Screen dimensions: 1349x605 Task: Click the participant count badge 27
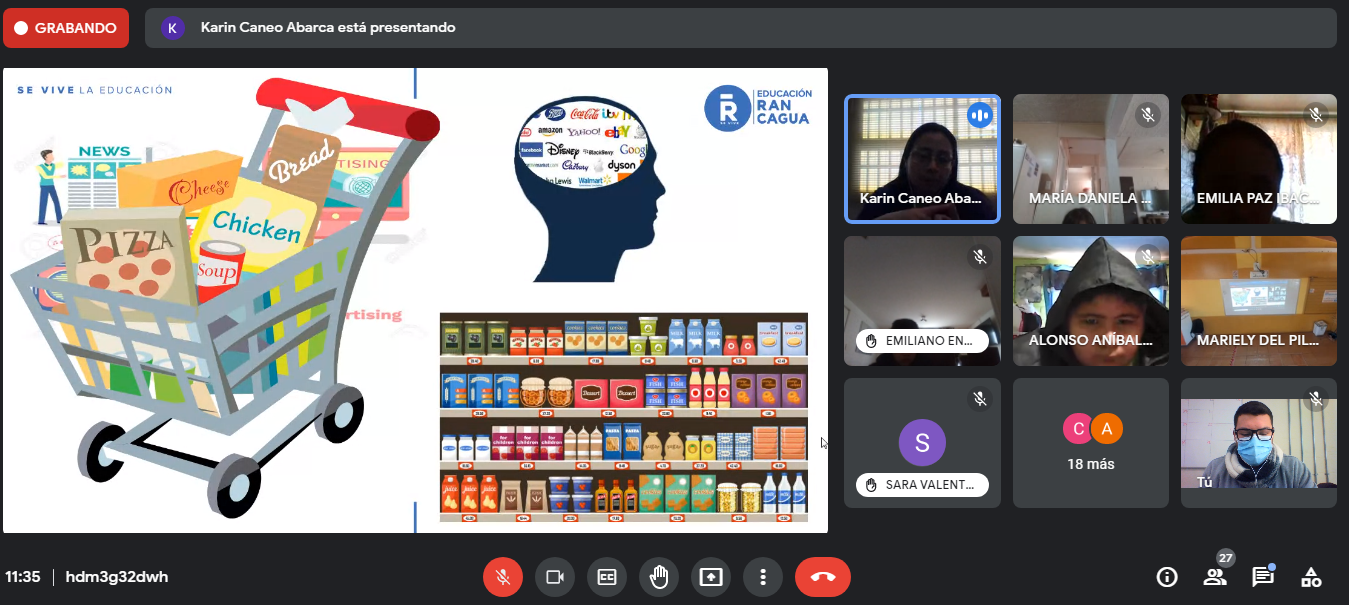point(1225,558)
